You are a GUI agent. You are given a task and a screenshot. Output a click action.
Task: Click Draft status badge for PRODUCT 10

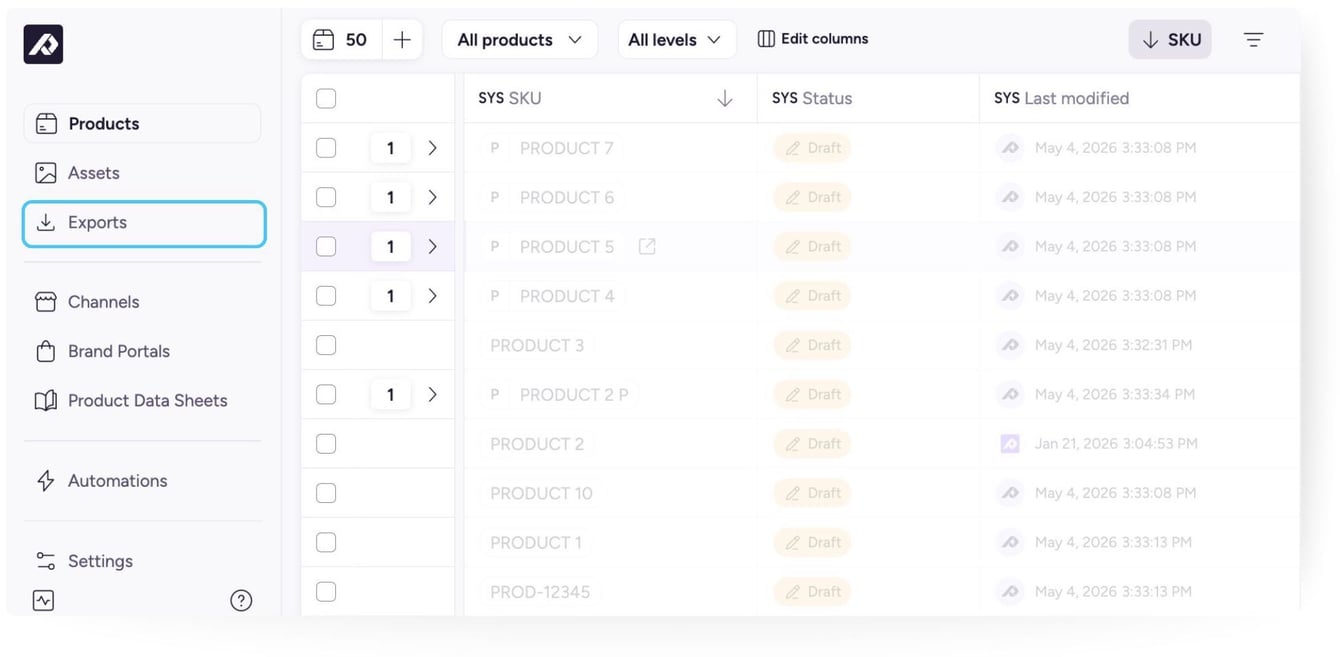[812, 494]
